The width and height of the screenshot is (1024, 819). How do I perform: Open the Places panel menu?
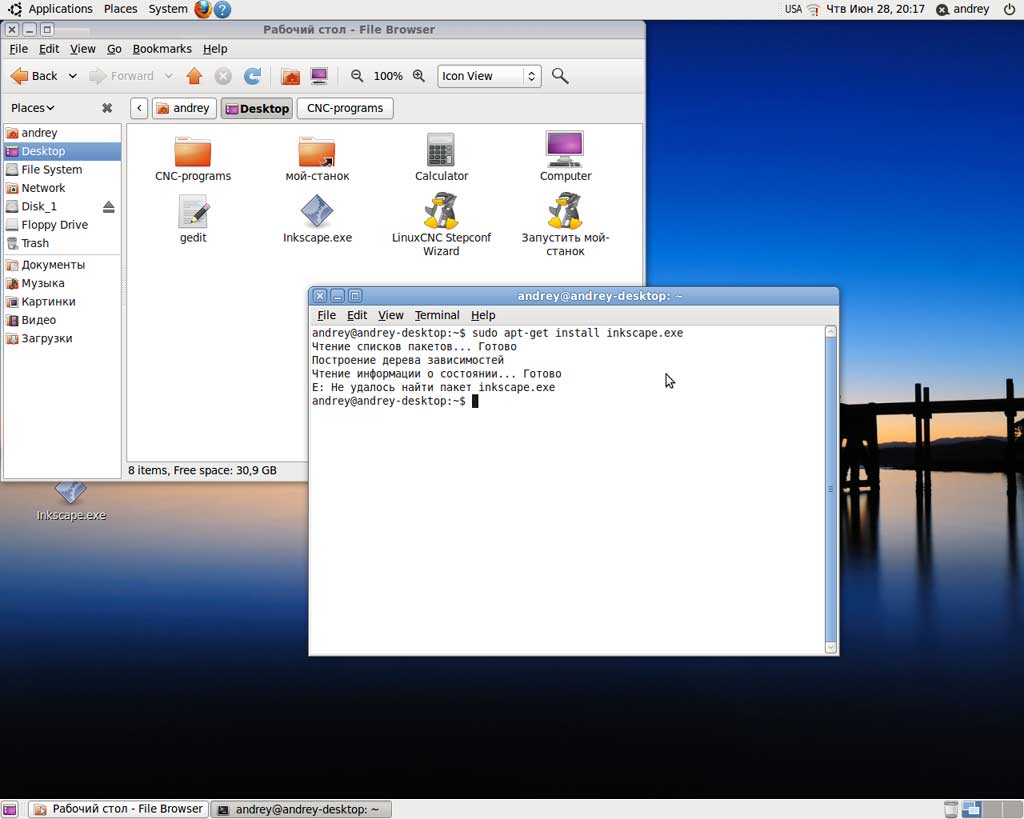121,9
